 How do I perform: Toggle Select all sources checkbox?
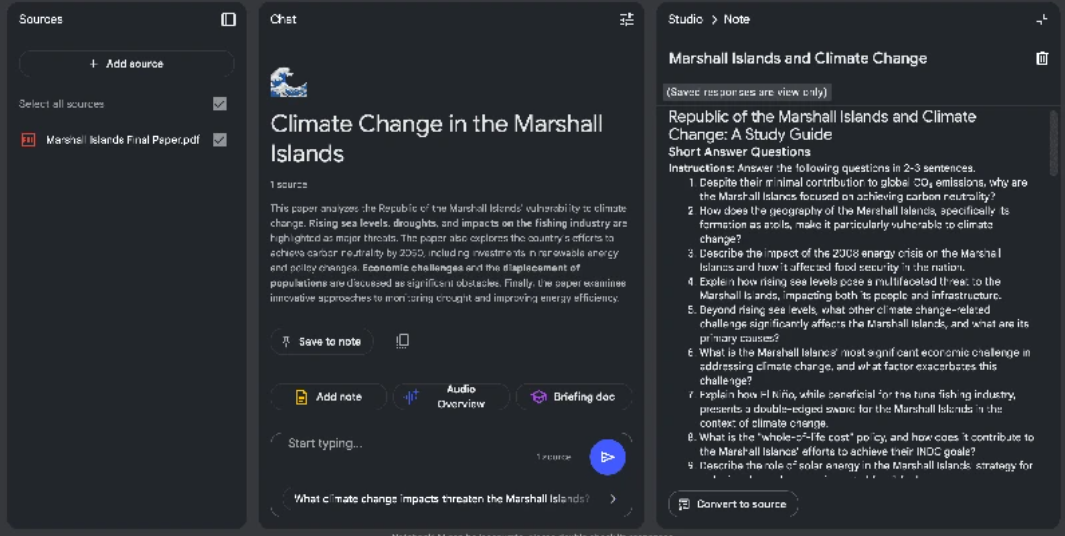click(220, 104)
